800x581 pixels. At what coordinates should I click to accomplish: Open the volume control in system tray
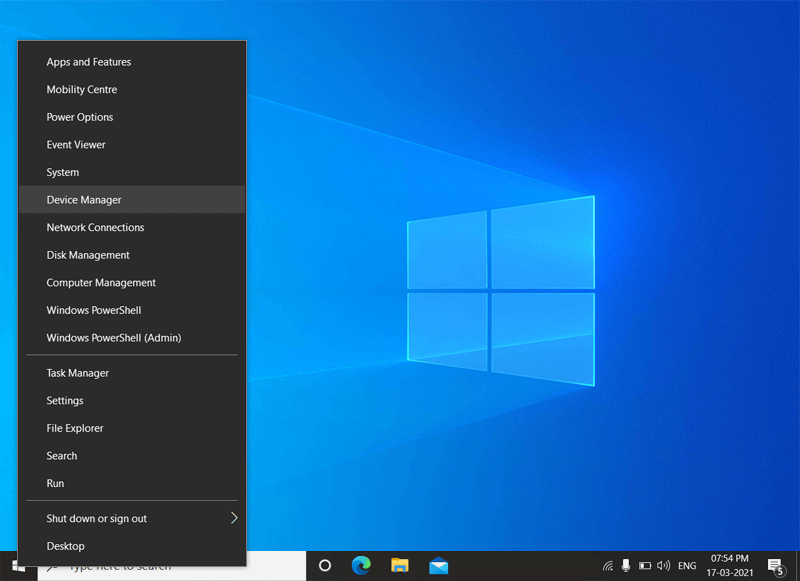(663, 565)
